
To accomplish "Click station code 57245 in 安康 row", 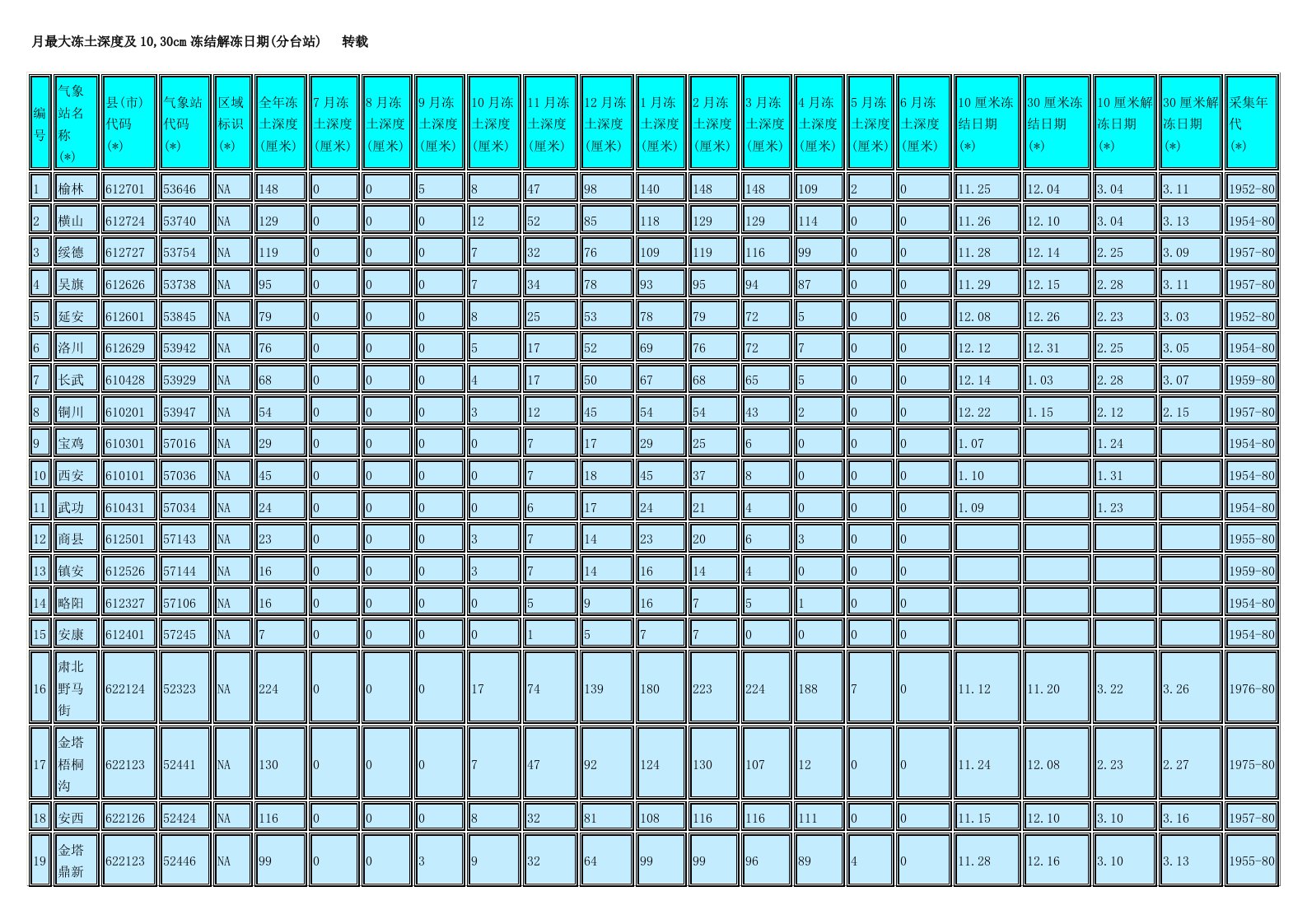I will point(180,634).
